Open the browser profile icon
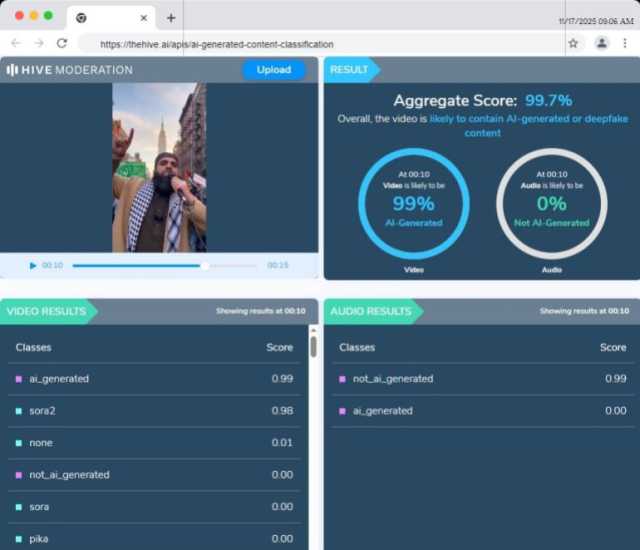The width and height of the screenshot is (640, 550). [x=602, y=44]
